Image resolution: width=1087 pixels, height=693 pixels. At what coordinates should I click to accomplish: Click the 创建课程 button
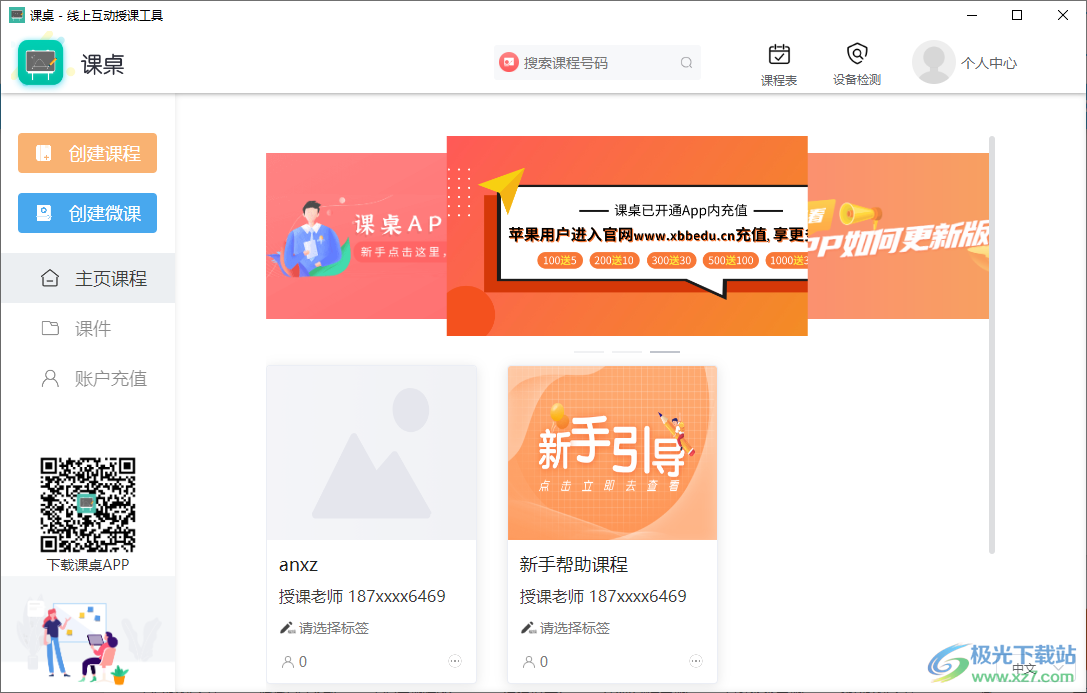click(87, 153)
